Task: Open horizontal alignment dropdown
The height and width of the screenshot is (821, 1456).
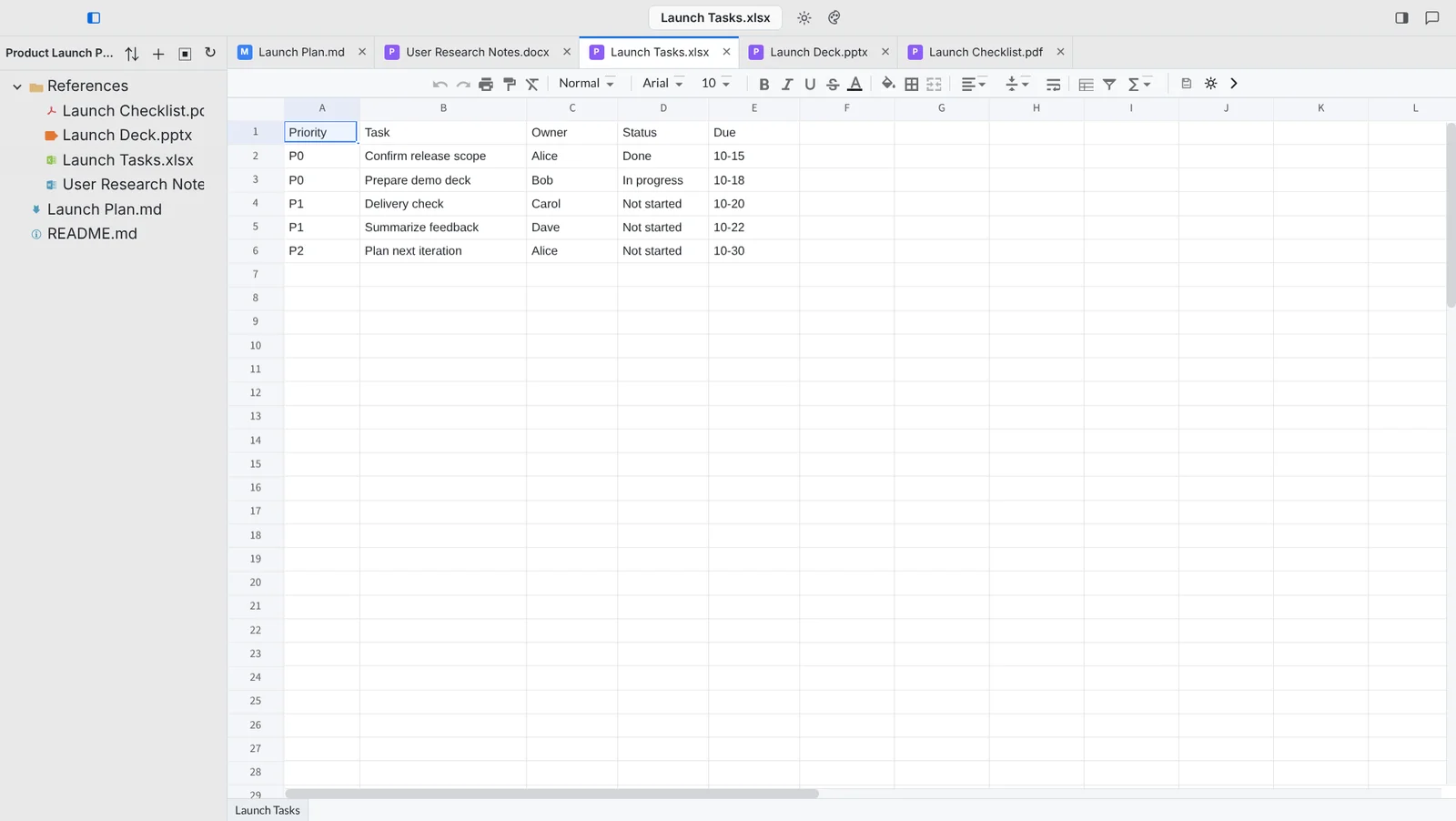Action: click(x=974, y=84)
